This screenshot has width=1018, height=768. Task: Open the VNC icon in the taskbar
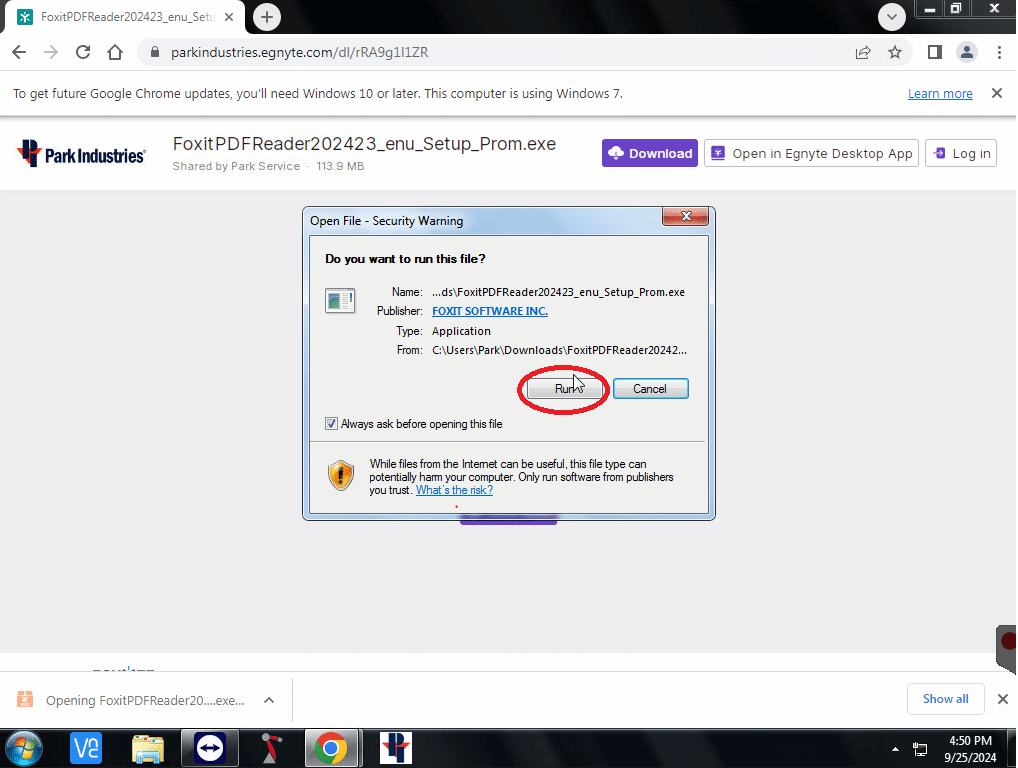tap(86, 748)
